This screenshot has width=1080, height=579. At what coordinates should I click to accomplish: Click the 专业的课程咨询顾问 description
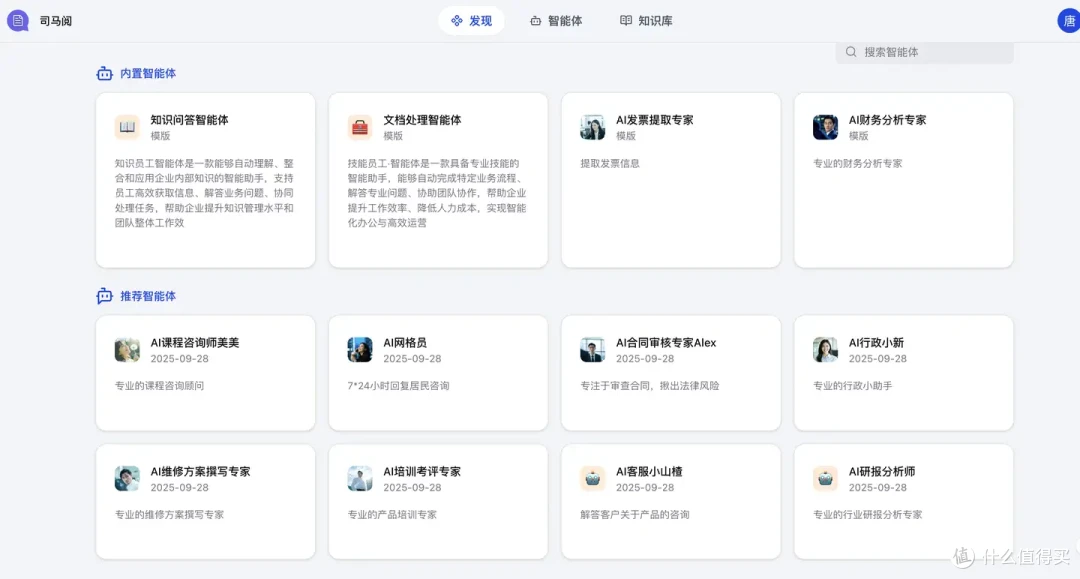click(x=159, y=386)
